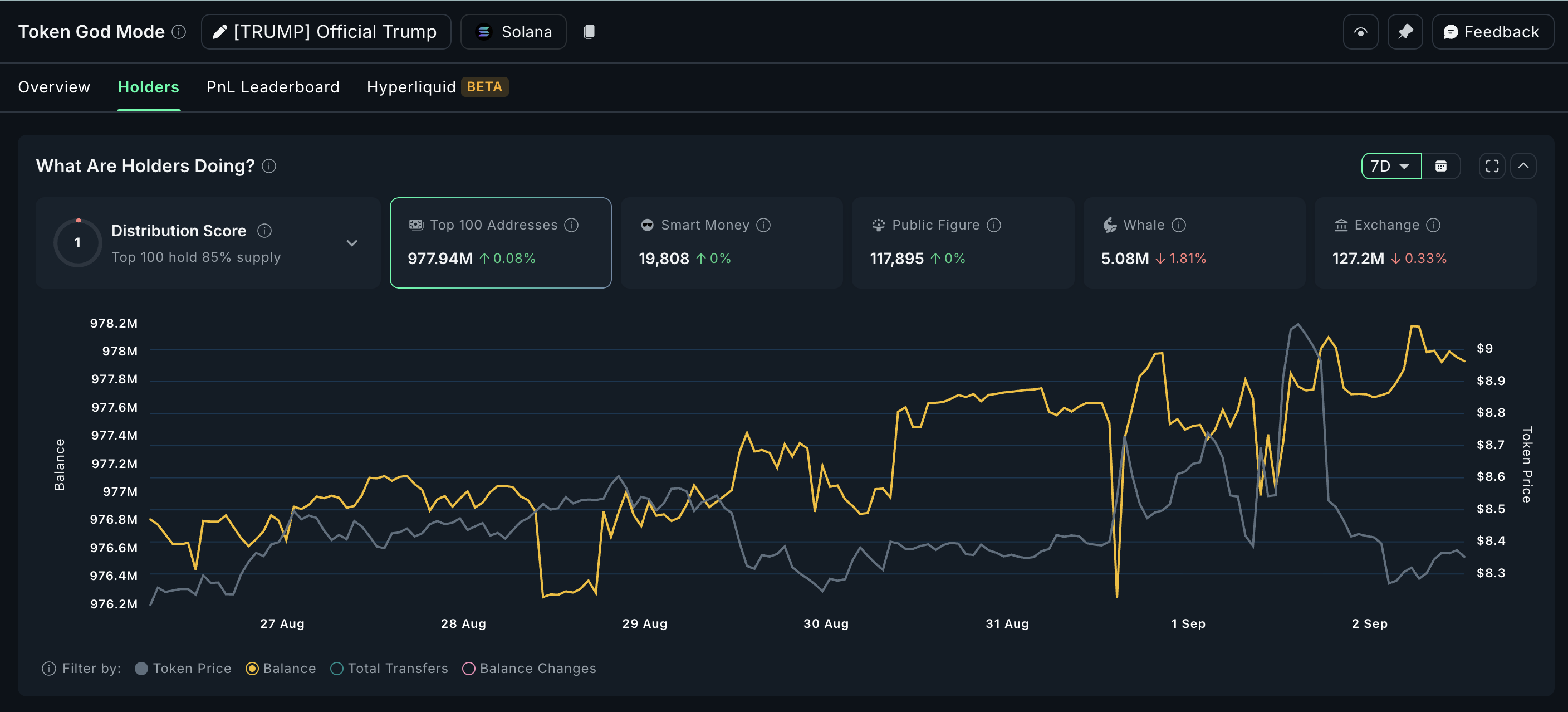Click info icon next to Token God Mode

pyautogui.click(x=178, y=32)
